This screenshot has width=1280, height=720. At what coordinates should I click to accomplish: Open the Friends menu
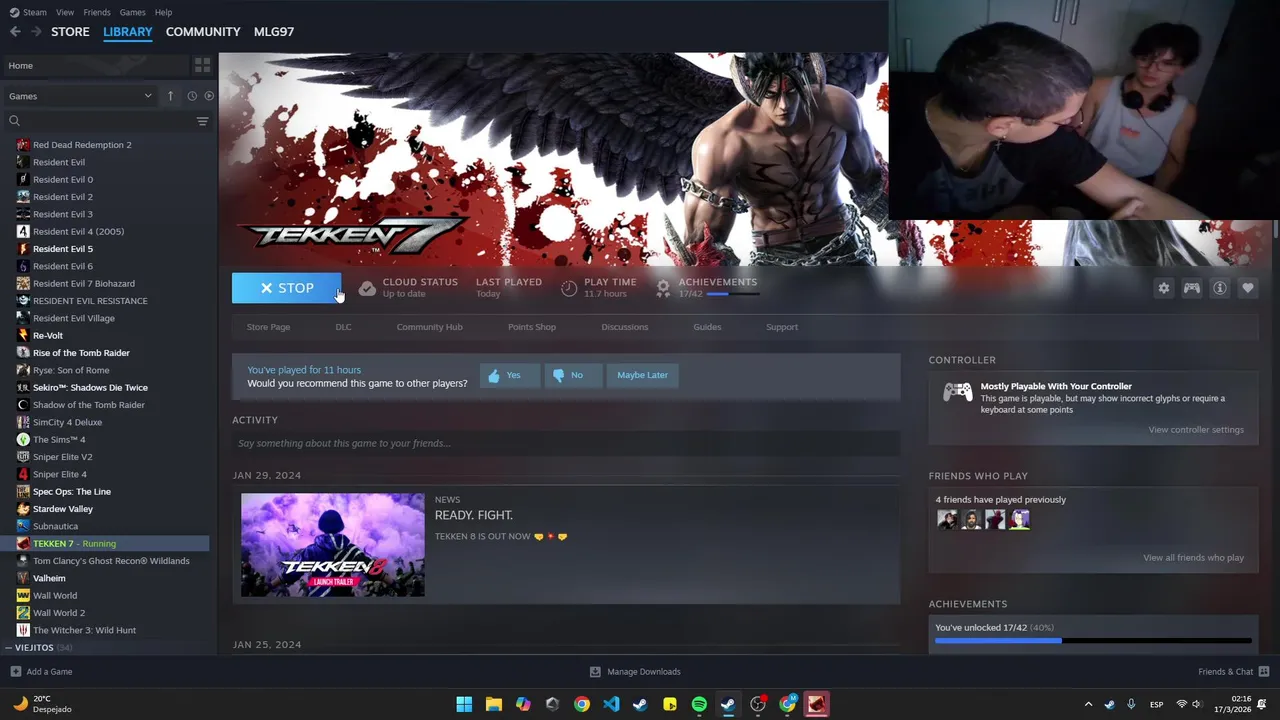pos(97,12)
